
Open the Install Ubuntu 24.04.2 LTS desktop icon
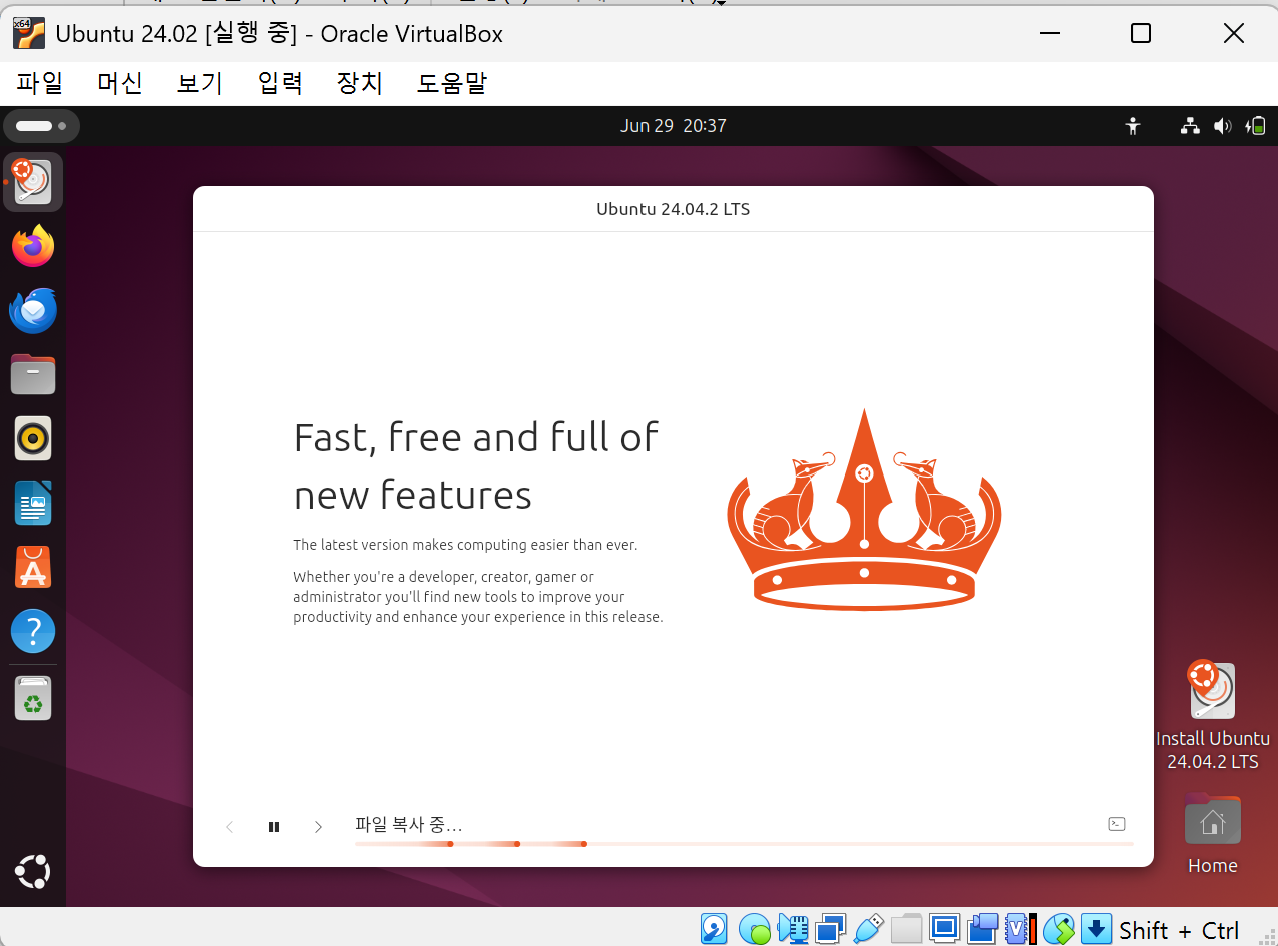tap(1212, 715)
